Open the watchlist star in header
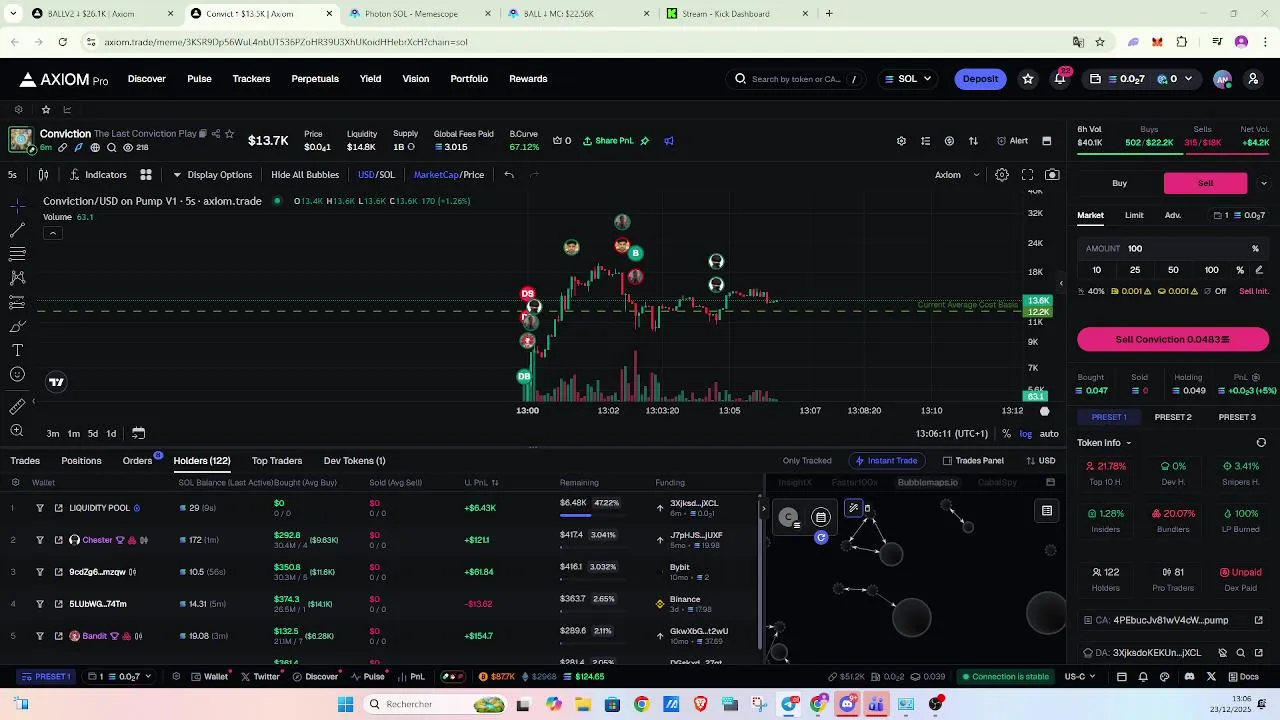 coord(1028,79)
